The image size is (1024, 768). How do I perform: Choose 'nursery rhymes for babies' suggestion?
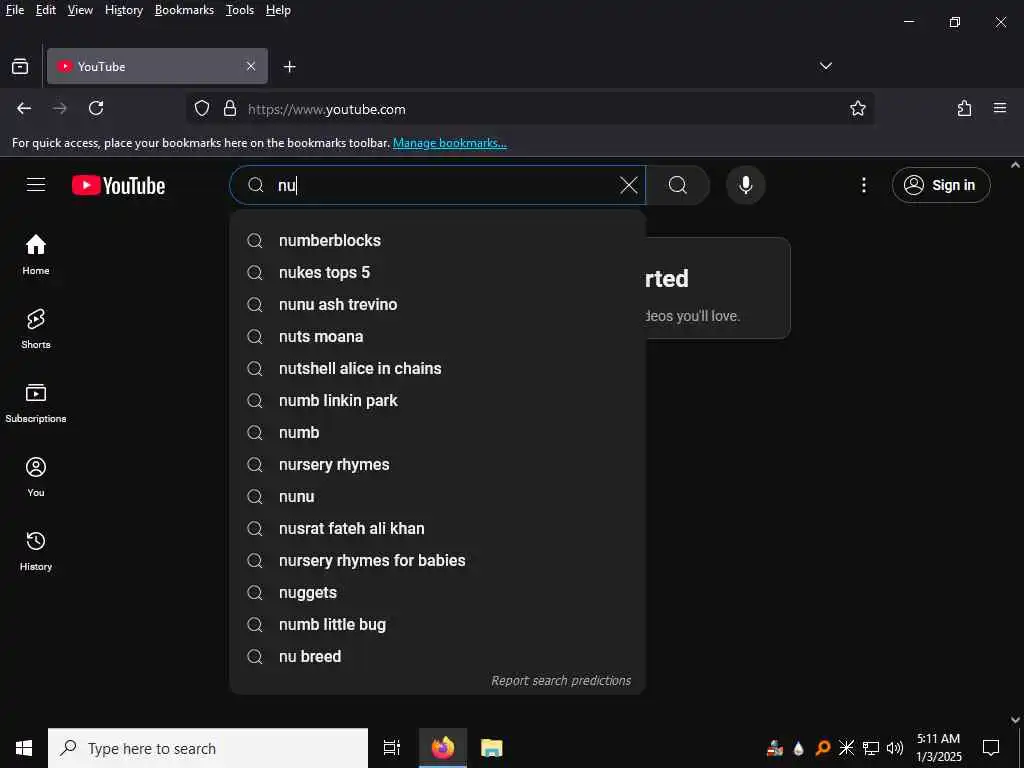point(438,560)
